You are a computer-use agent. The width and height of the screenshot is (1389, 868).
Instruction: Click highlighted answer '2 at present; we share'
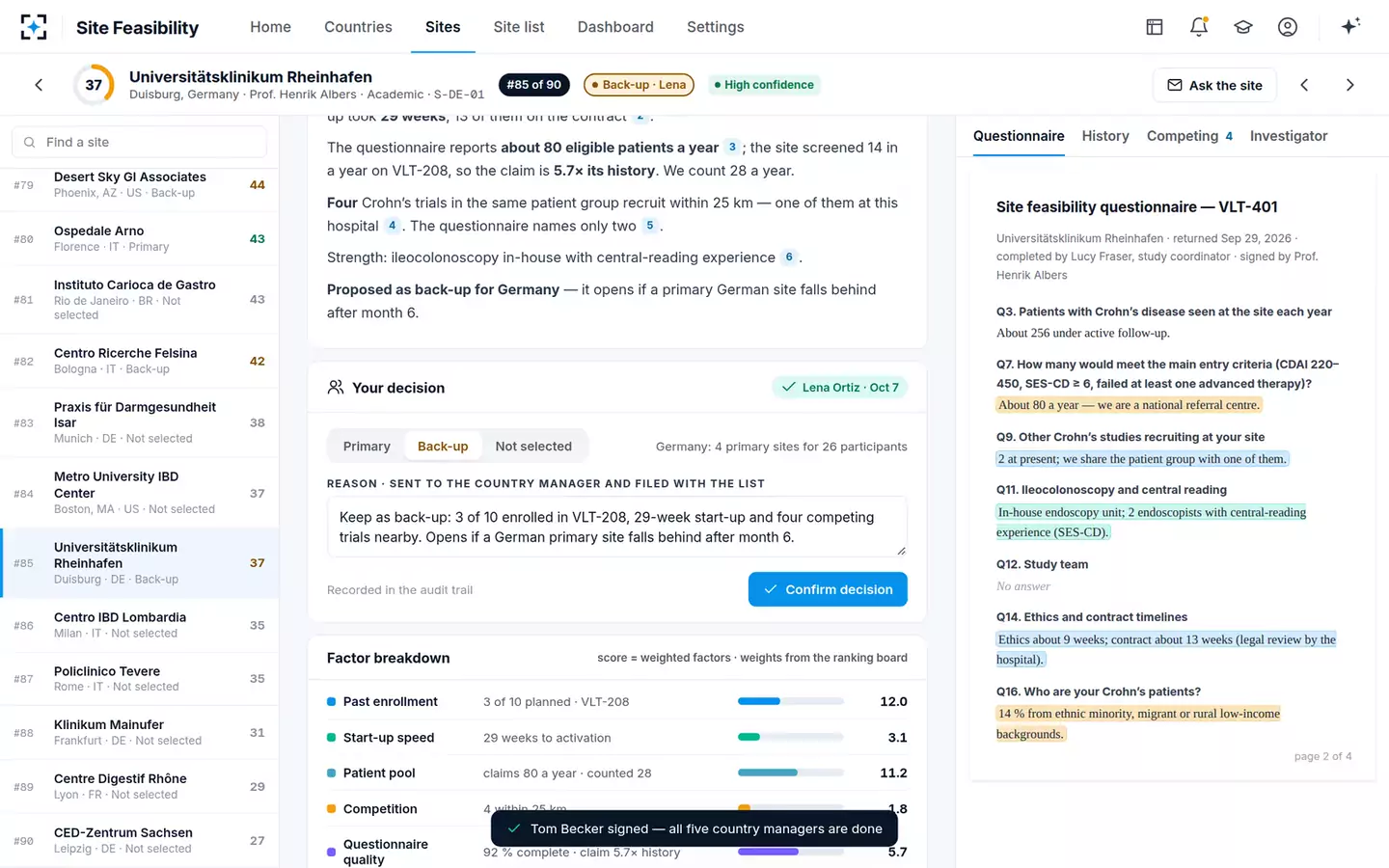1142,459
